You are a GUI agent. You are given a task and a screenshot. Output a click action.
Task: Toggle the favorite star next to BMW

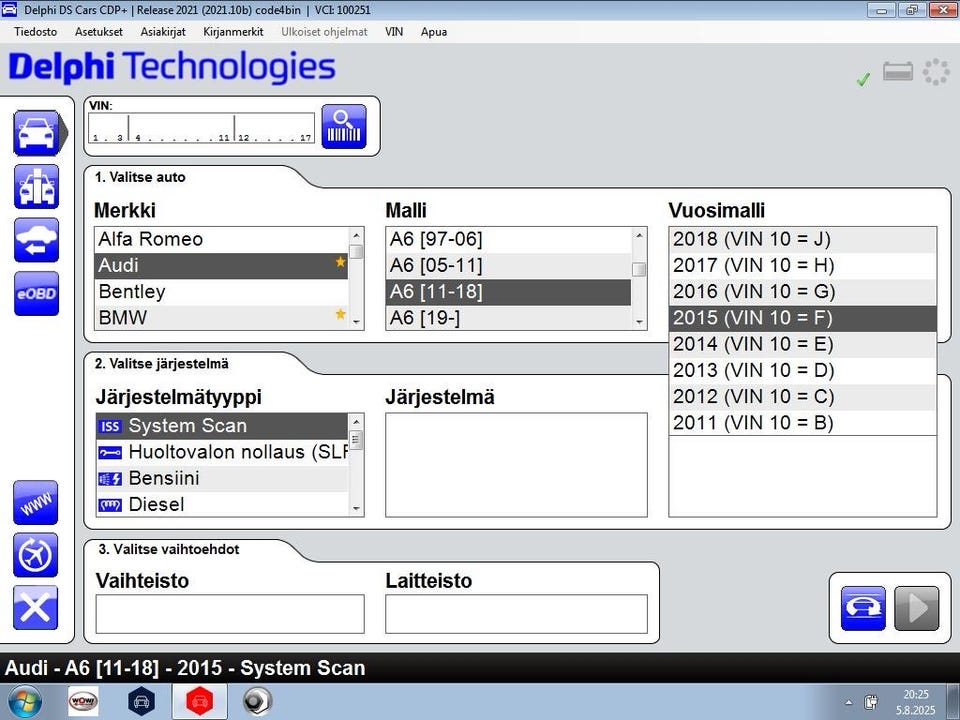(340, 316)
